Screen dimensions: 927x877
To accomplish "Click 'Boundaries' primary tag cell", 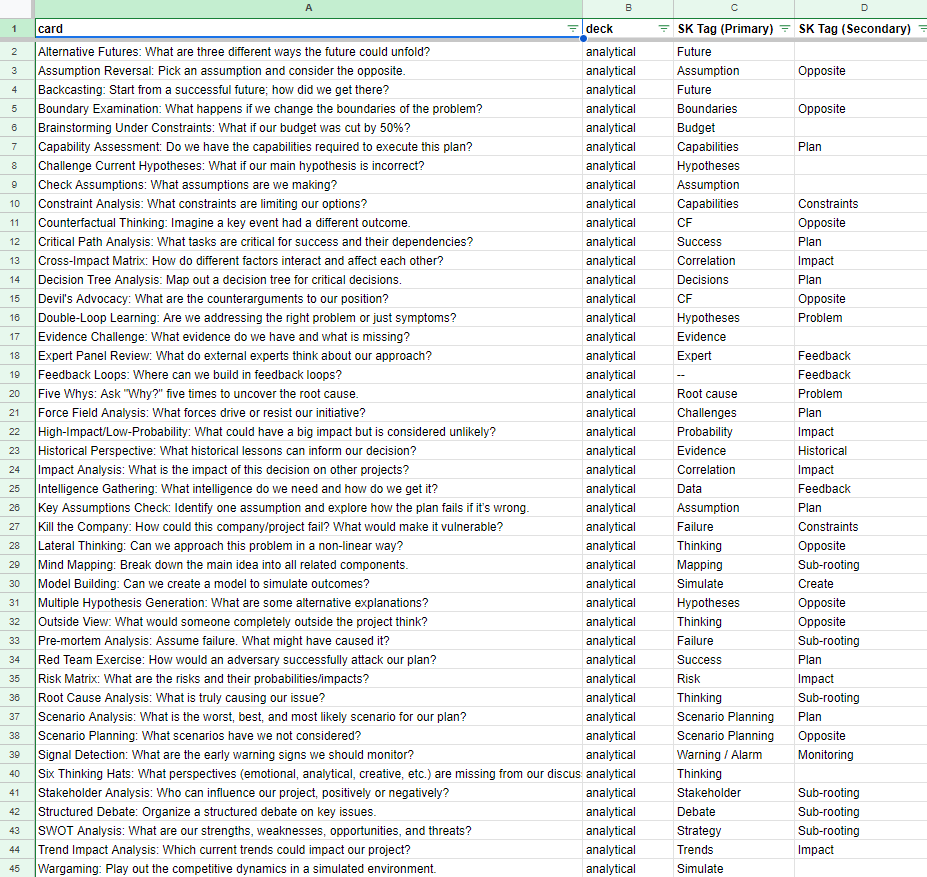I will pos(734,109).
